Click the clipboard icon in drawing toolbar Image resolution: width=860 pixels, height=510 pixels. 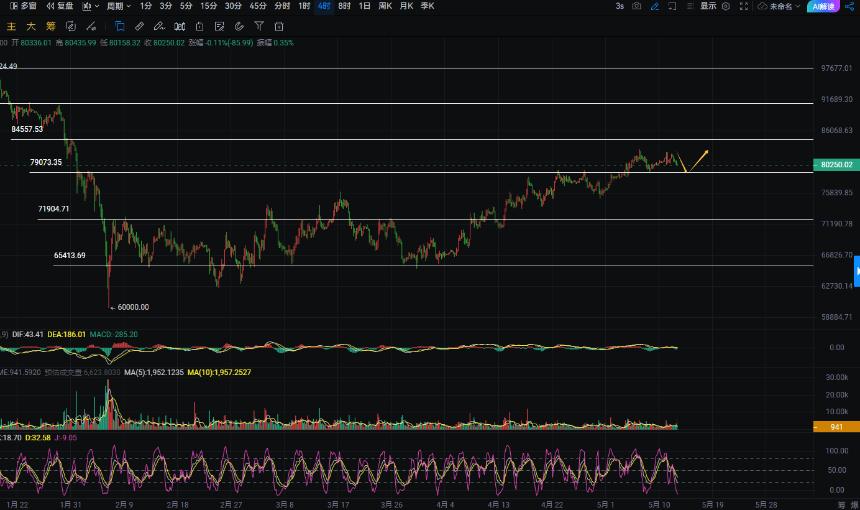tap(199, 26)
